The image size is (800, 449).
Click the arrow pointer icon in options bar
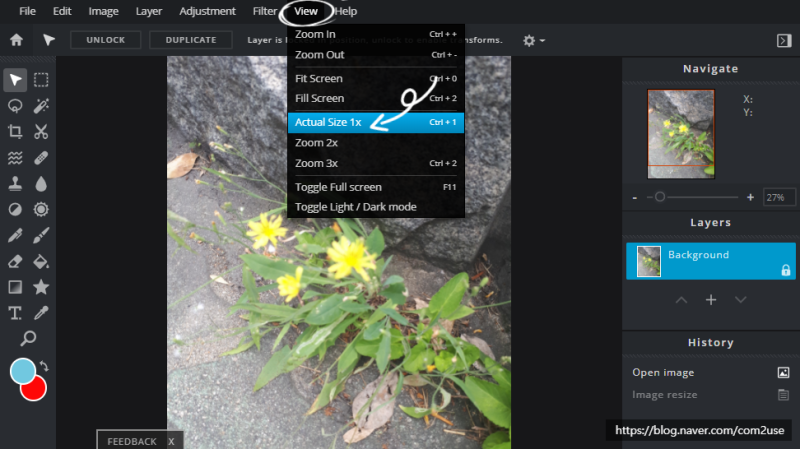48,40
